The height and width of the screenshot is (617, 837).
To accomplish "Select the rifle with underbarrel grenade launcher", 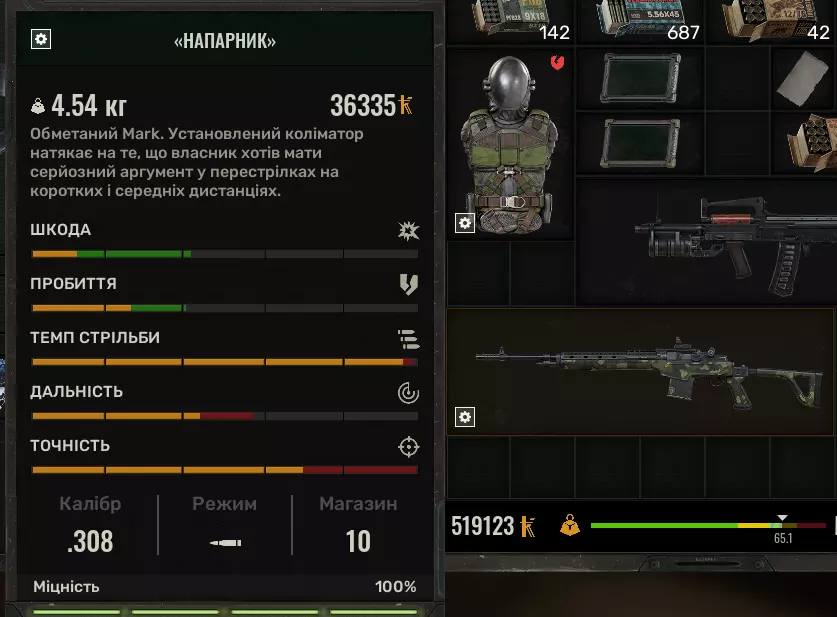I will [706, 243].
